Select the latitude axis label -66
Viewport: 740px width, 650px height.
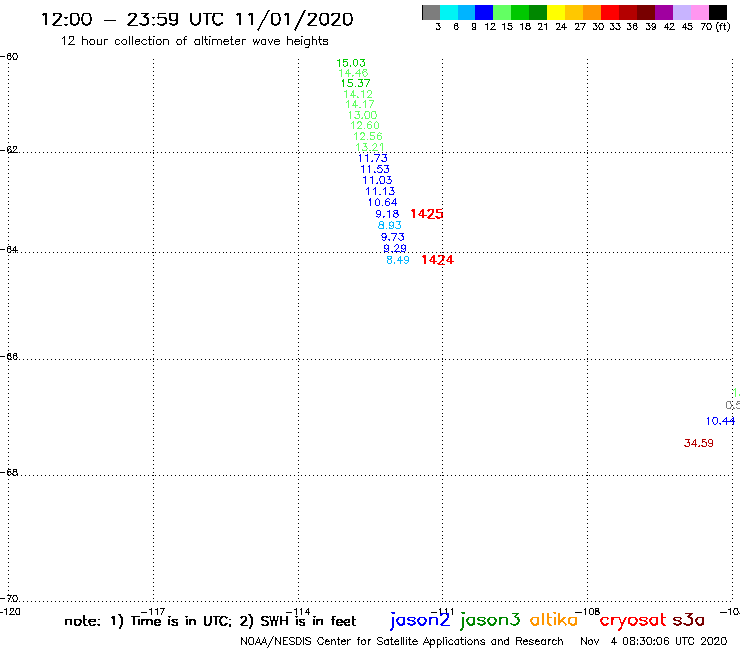coord(9,356)
